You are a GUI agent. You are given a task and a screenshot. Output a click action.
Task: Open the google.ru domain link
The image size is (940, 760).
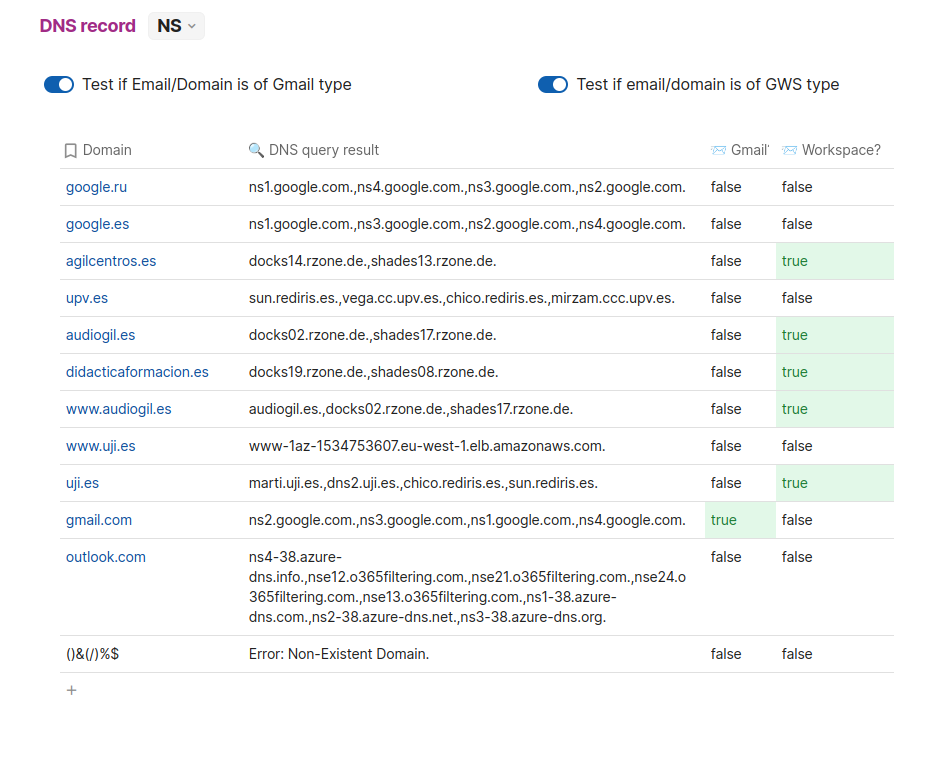click(97, 187)
